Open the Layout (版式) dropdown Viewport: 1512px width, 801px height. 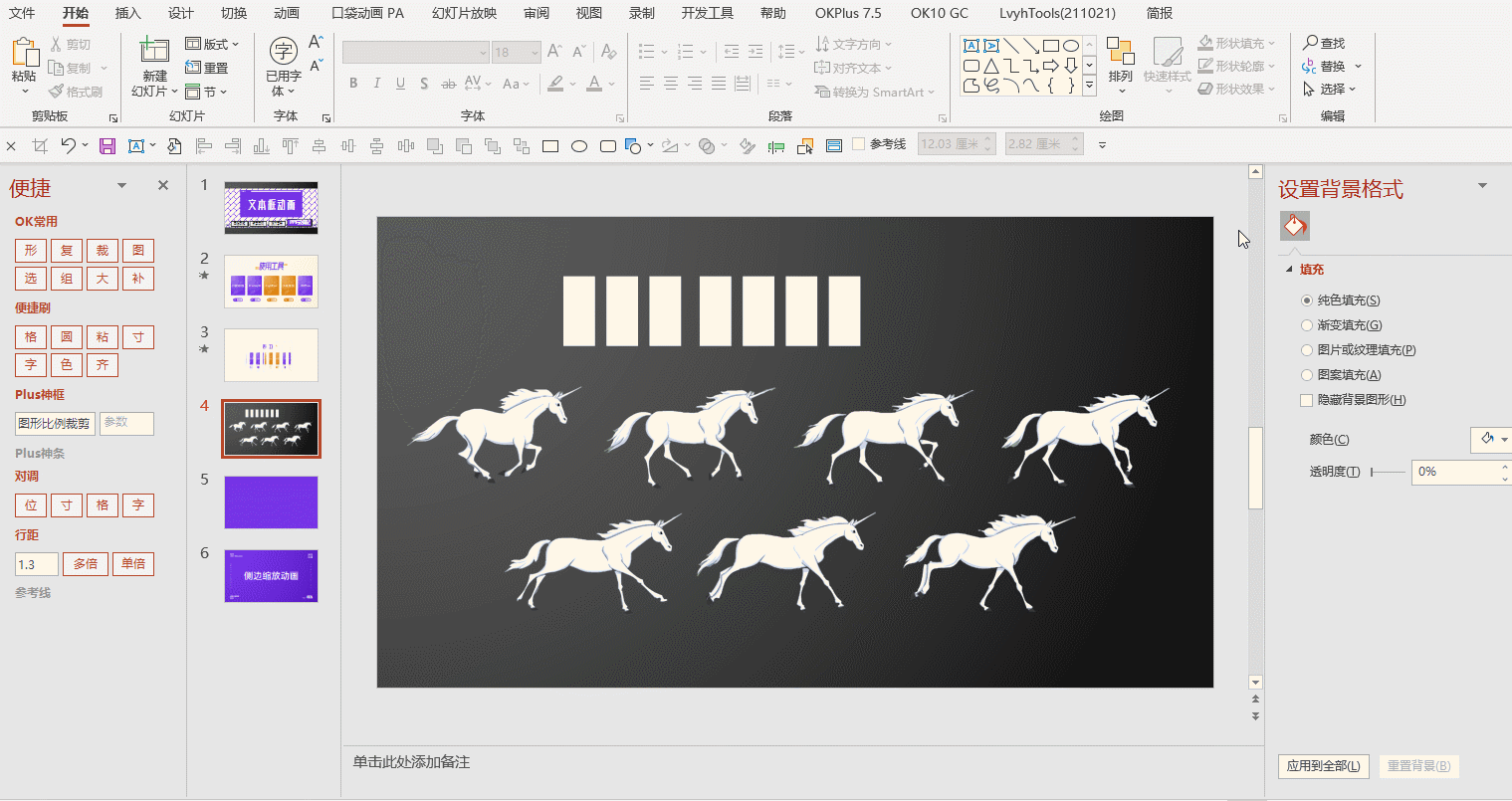click(x=213, y=44)
